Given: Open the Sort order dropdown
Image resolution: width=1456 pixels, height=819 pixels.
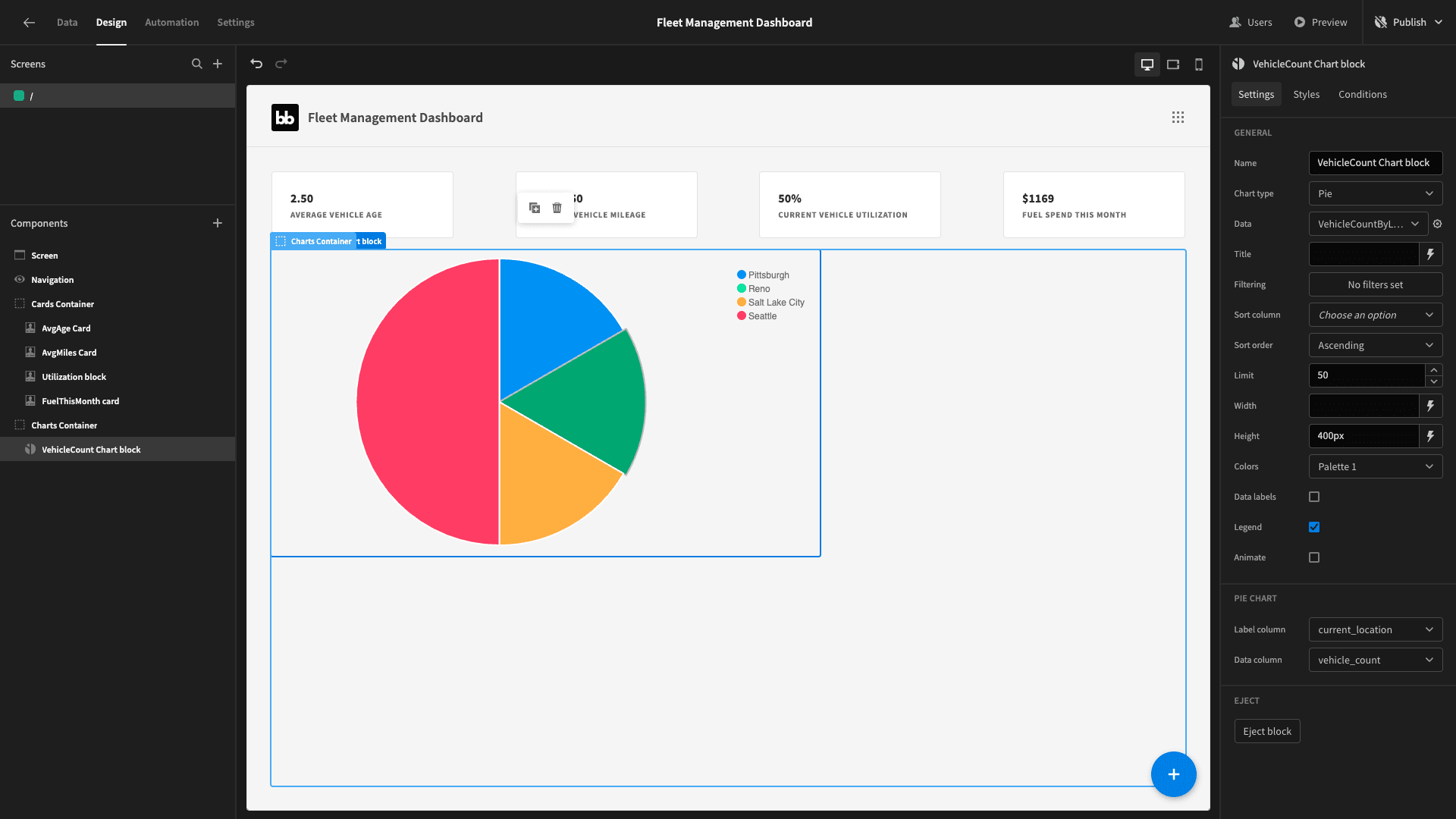Looking at the screenshot, I should (x=1376, y=345).
